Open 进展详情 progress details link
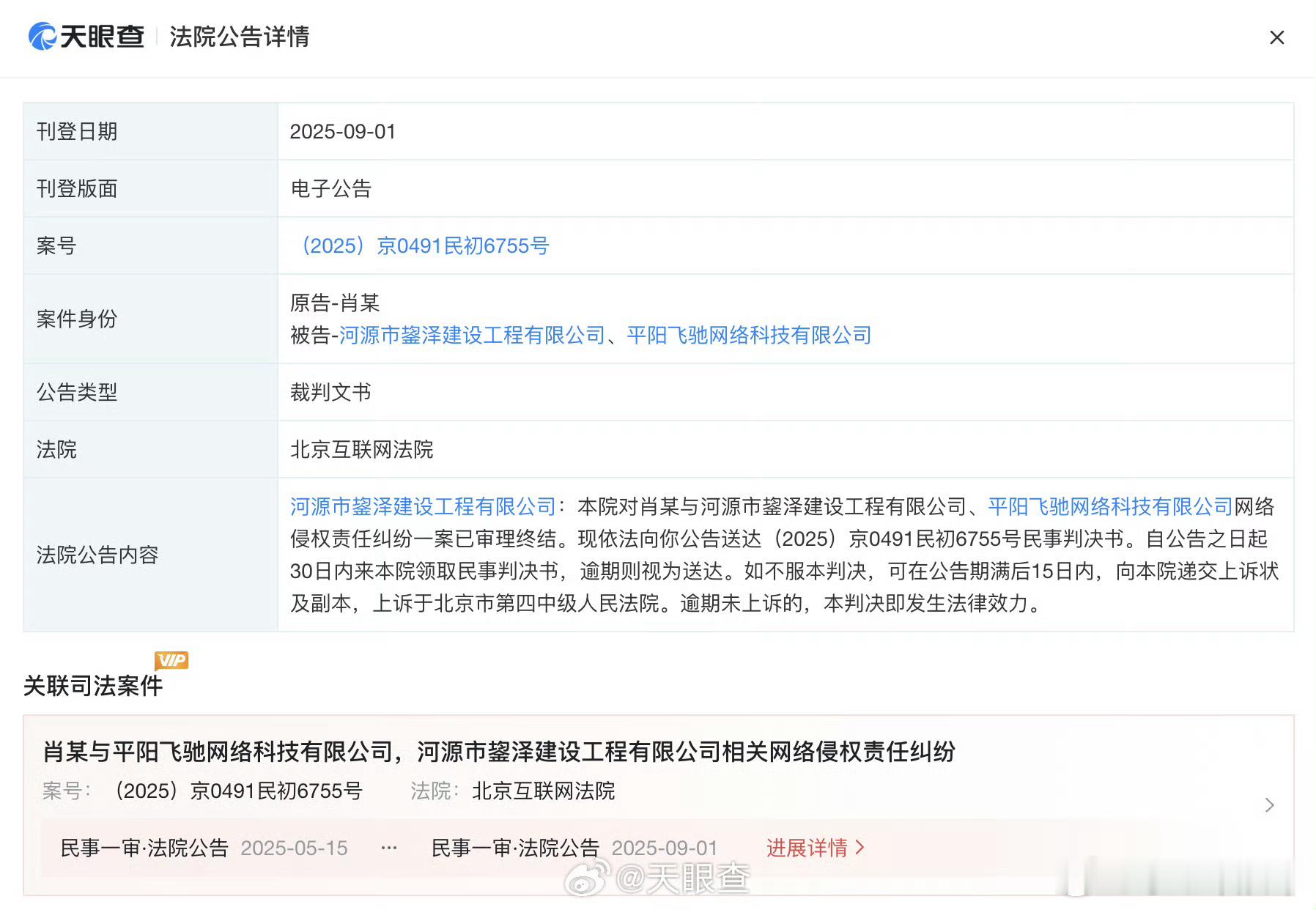The image size is (1316, 910). click(x=816, y=848)
